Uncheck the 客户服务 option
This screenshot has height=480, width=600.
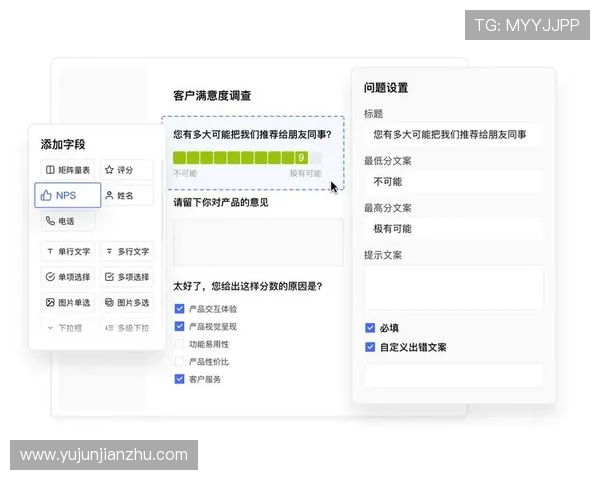[179, 379]
